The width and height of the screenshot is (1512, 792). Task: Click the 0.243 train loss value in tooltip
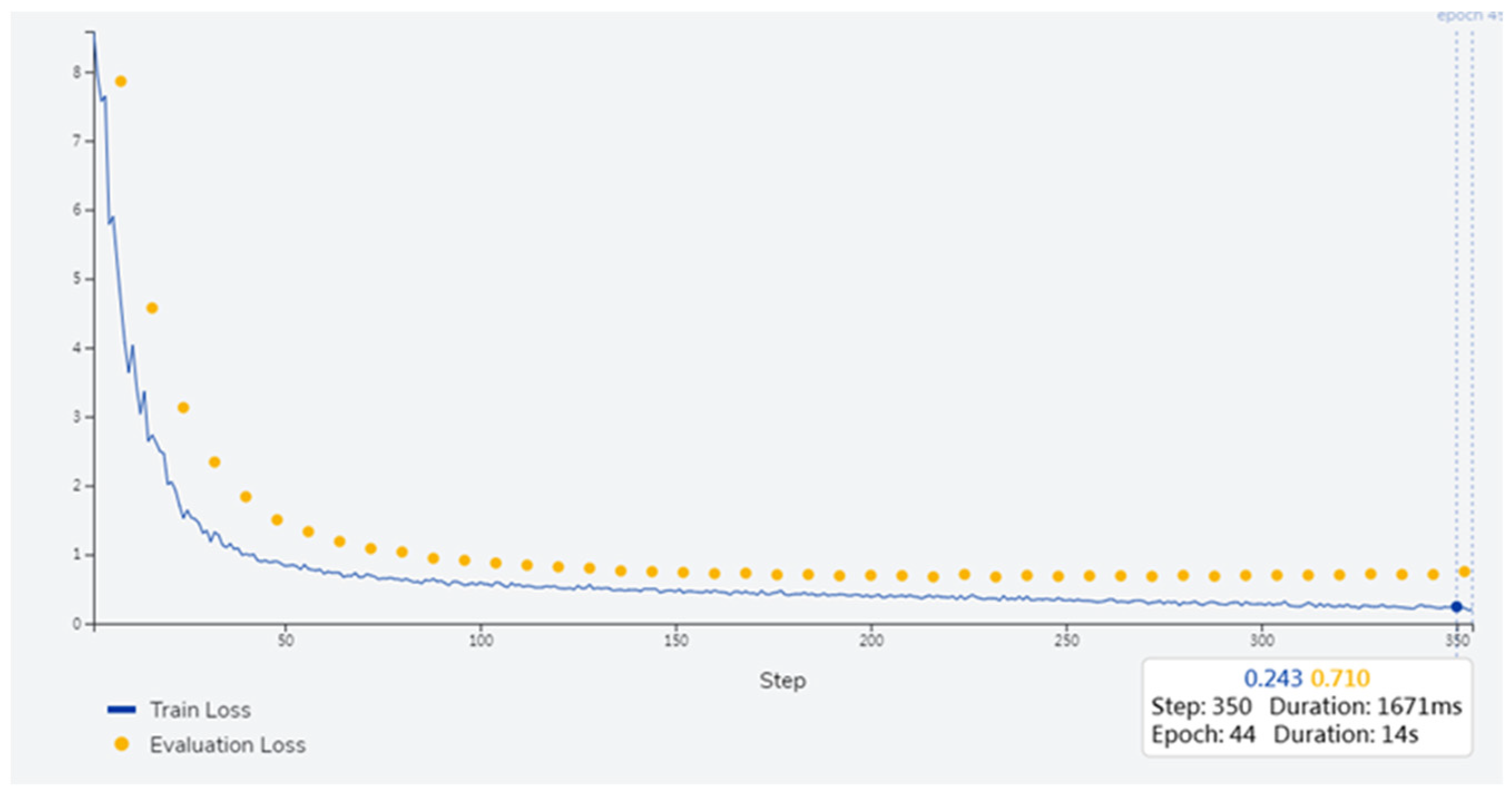(x=1273, y=678)
